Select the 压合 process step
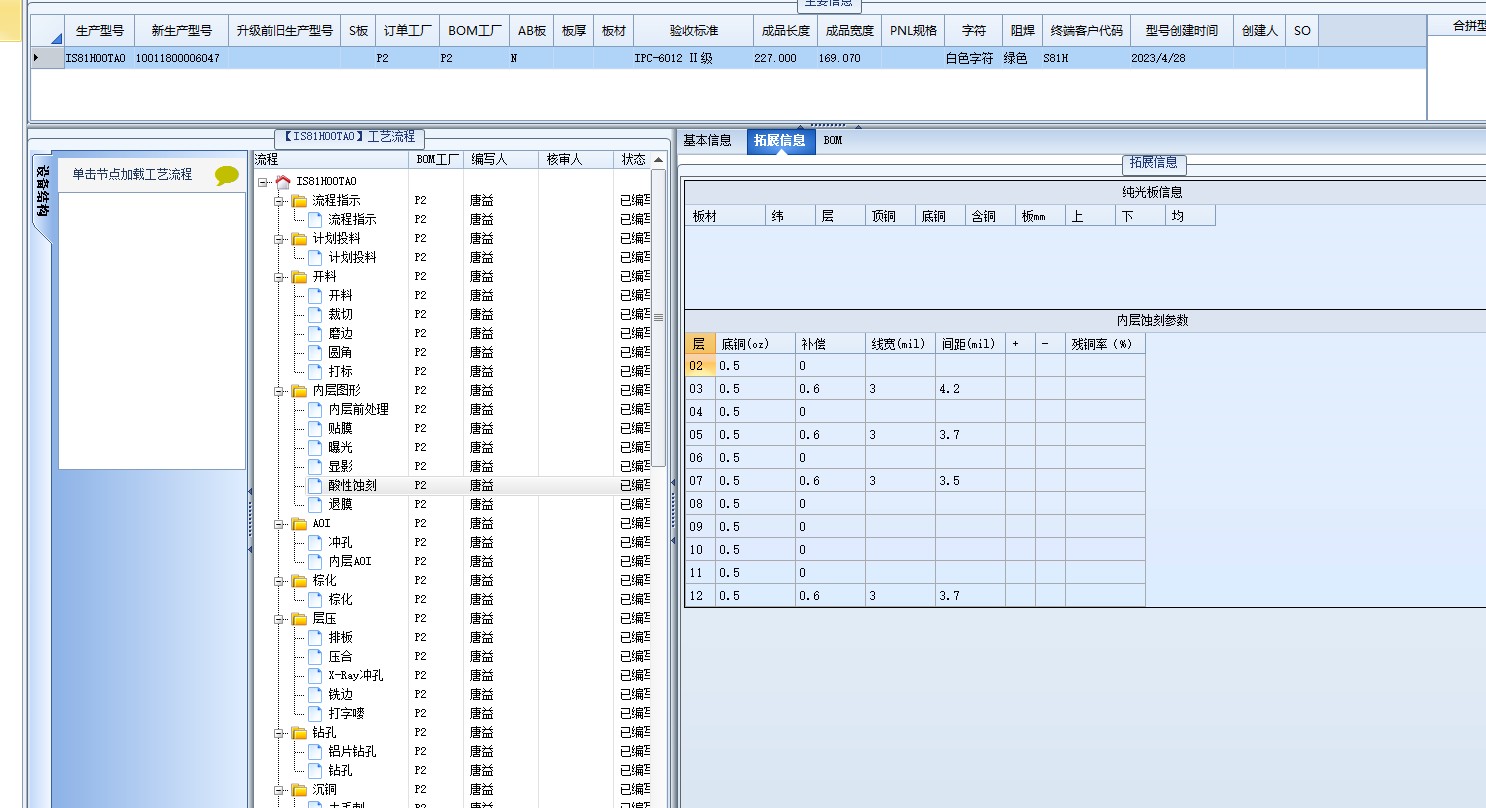The width and height of the screenshot is (1486, 808). (x=340, y=656)
